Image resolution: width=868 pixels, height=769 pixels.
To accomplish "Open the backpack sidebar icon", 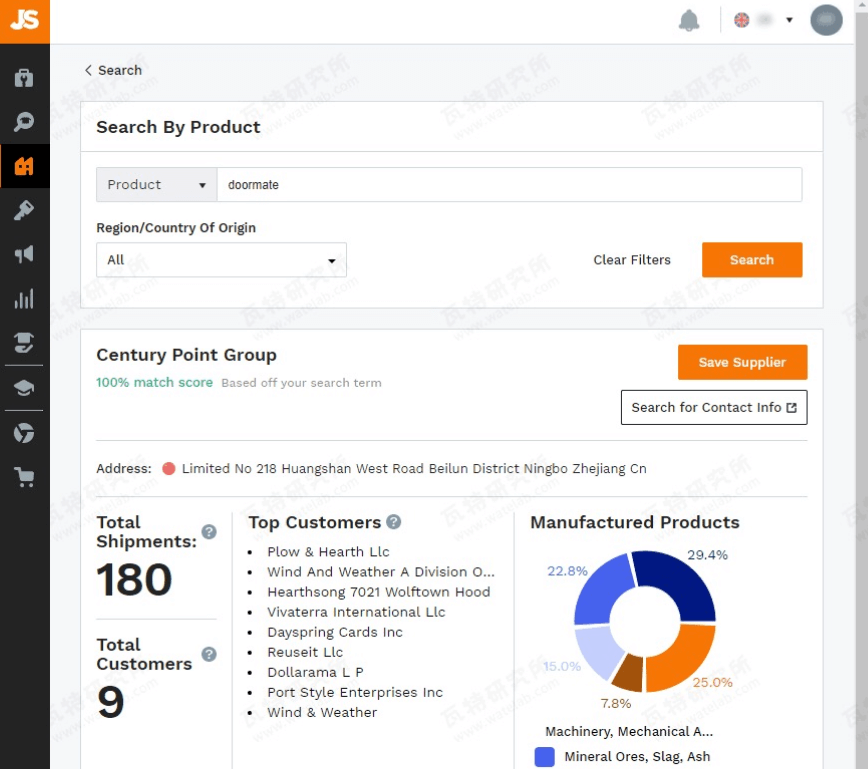I will tap(24, 78).
